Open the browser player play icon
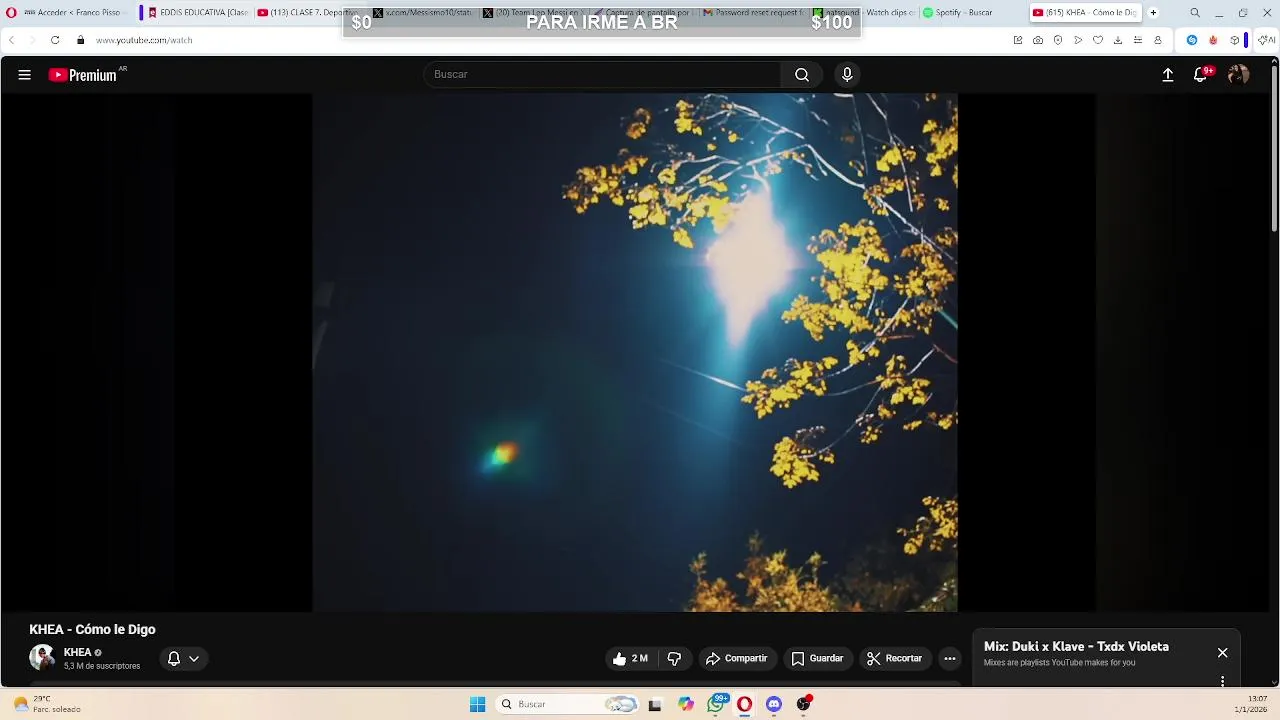Image resolution: width=1280 pixels, height=720 pixels. [1078, 40]
